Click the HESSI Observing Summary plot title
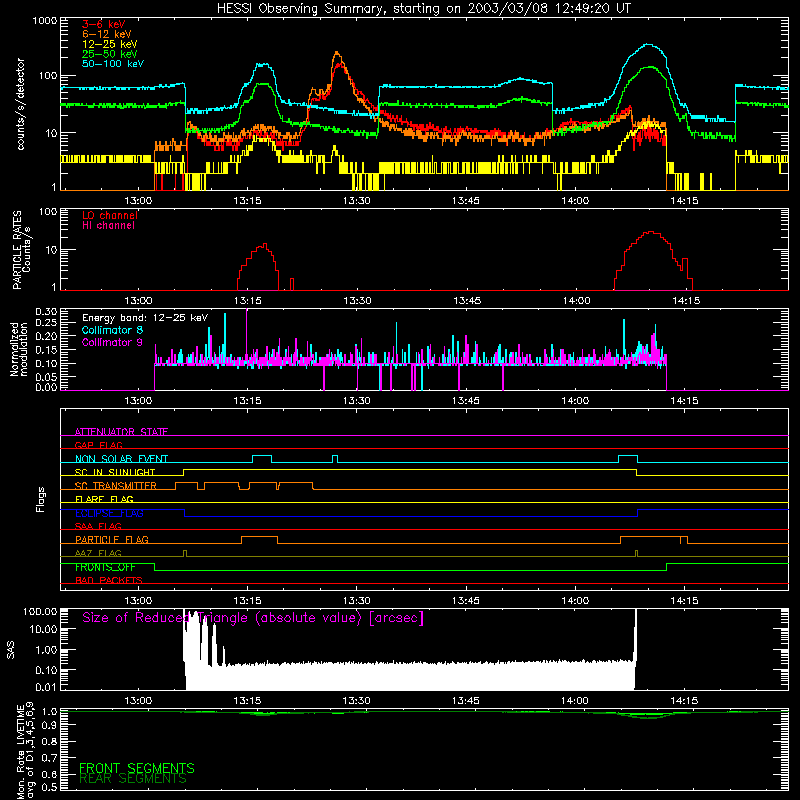Viewport: 800px width, 800px height. 423,9
